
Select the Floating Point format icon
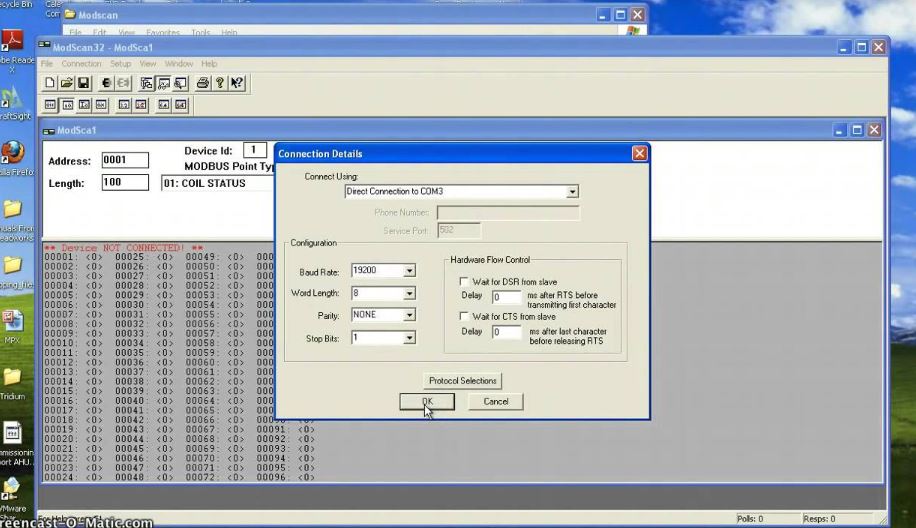click(x=124, y=105)
